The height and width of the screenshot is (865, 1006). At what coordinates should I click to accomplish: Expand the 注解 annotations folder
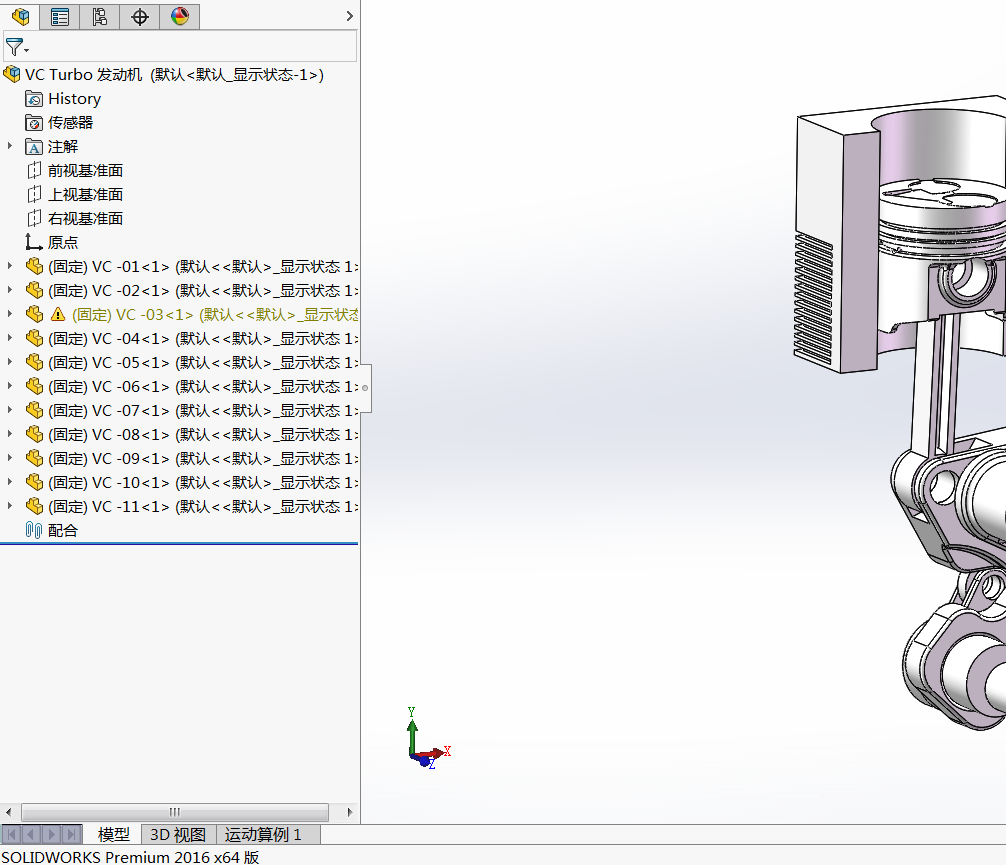coord(10,146)
